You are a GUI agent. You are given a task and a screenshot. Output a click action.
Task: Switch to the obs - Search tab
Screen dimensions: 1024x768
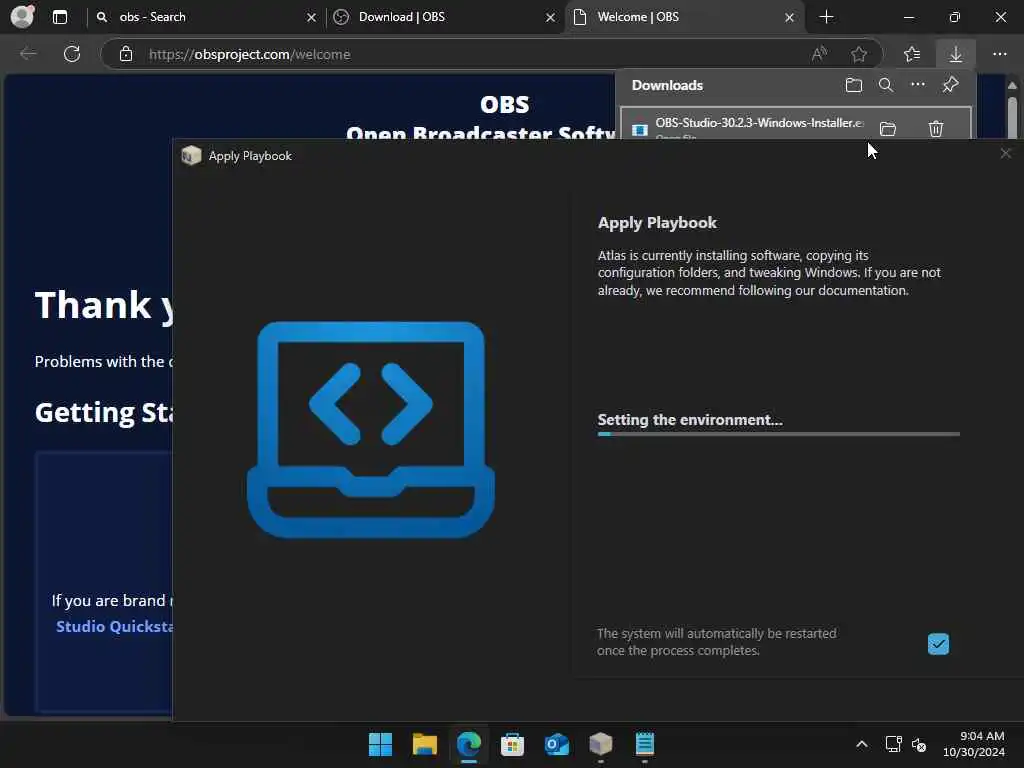[x=205, y=17]
